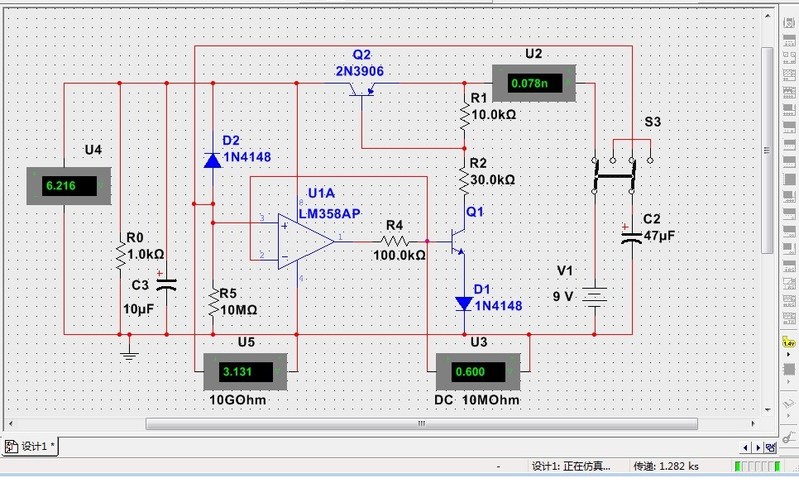Select the NPN transistor Q1
Image resolution: width=799 pixels, height=483 pixels.
(x=459, y=241)
